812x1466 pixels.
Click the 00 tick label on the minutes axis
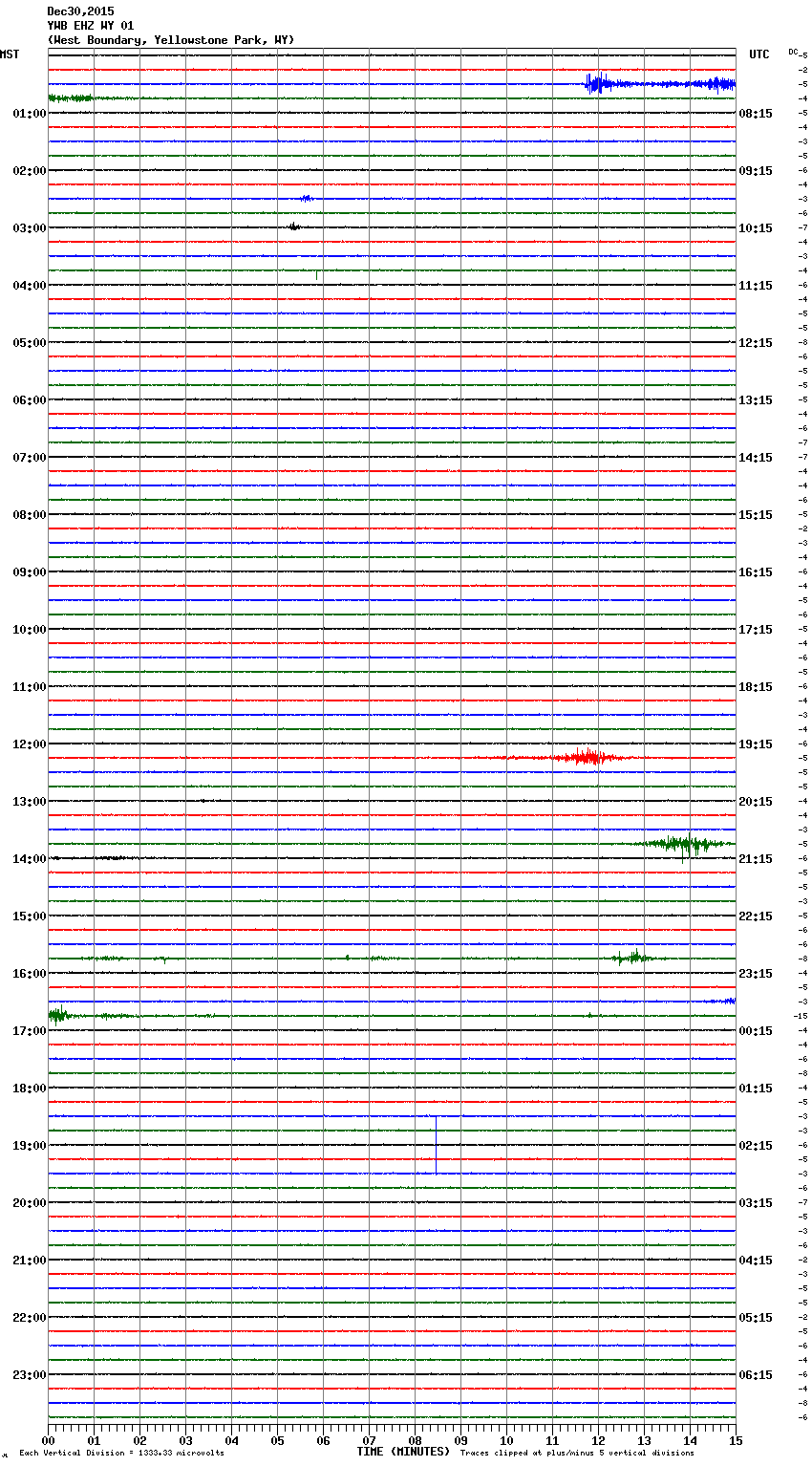coord(48,1440)
